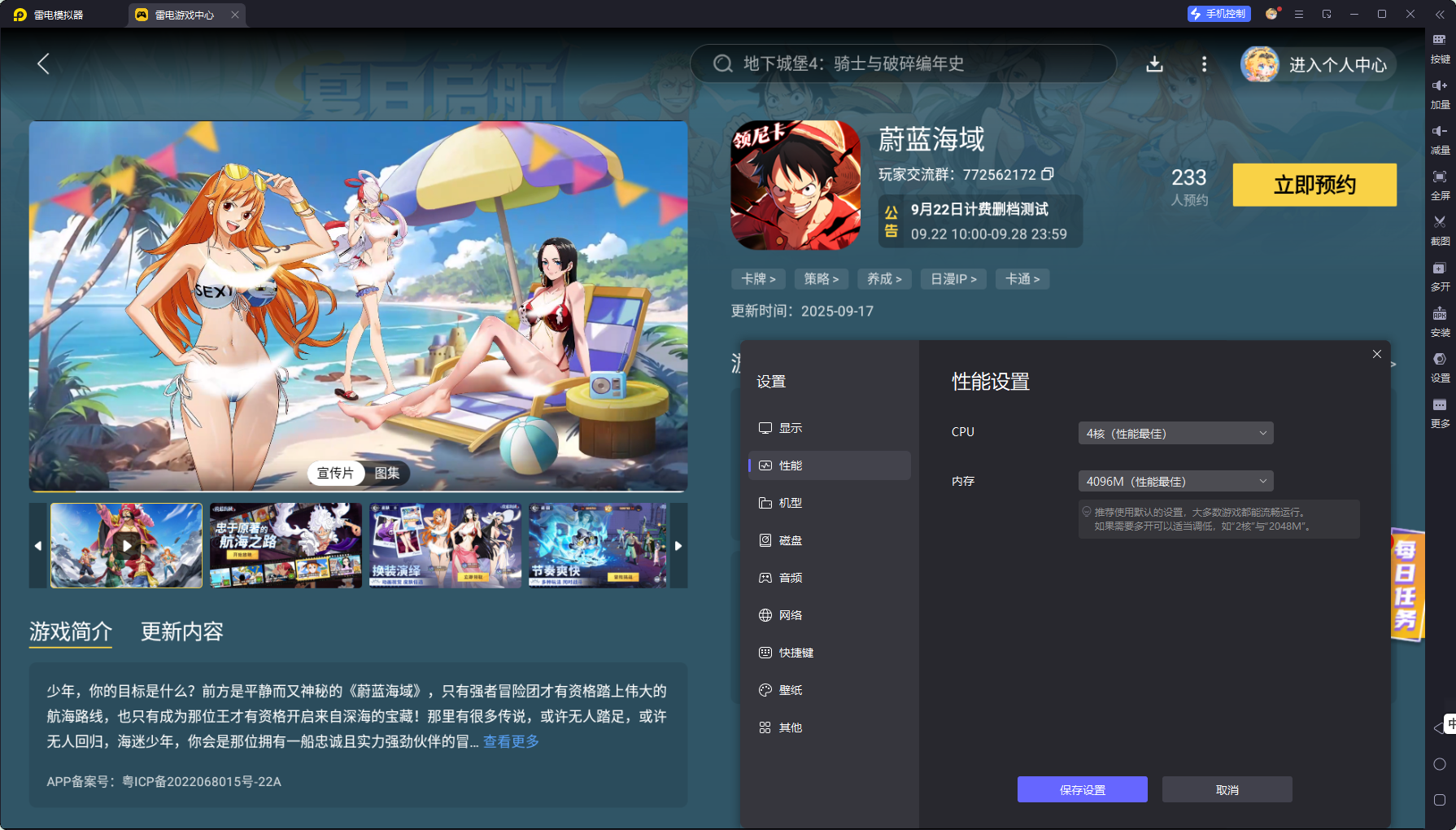Click the 查看更多 link
The image size is (1456, 830).
coord(511,741)
